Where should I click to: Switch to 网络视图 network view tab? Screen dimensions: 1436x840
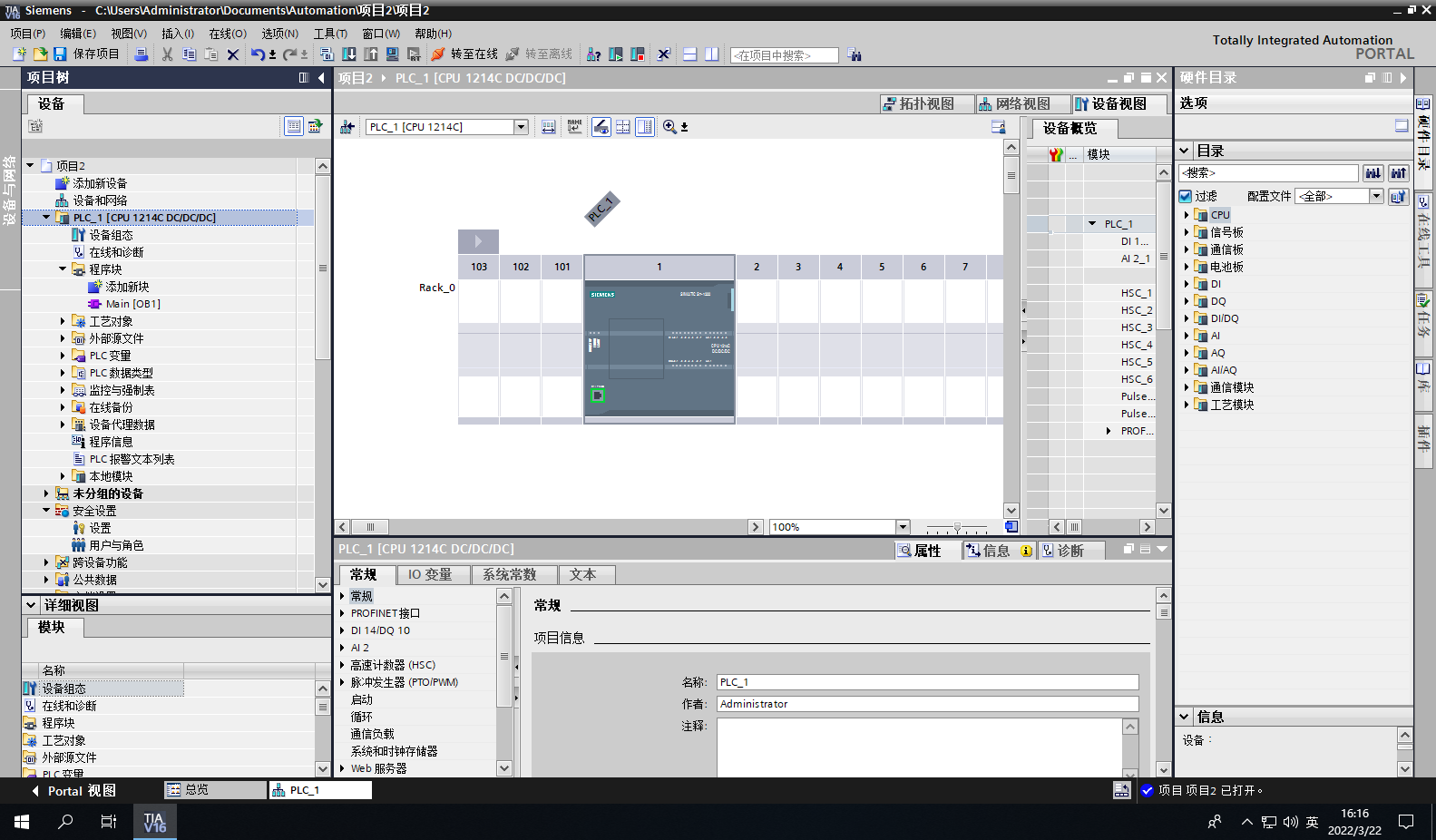(1022, 104)
